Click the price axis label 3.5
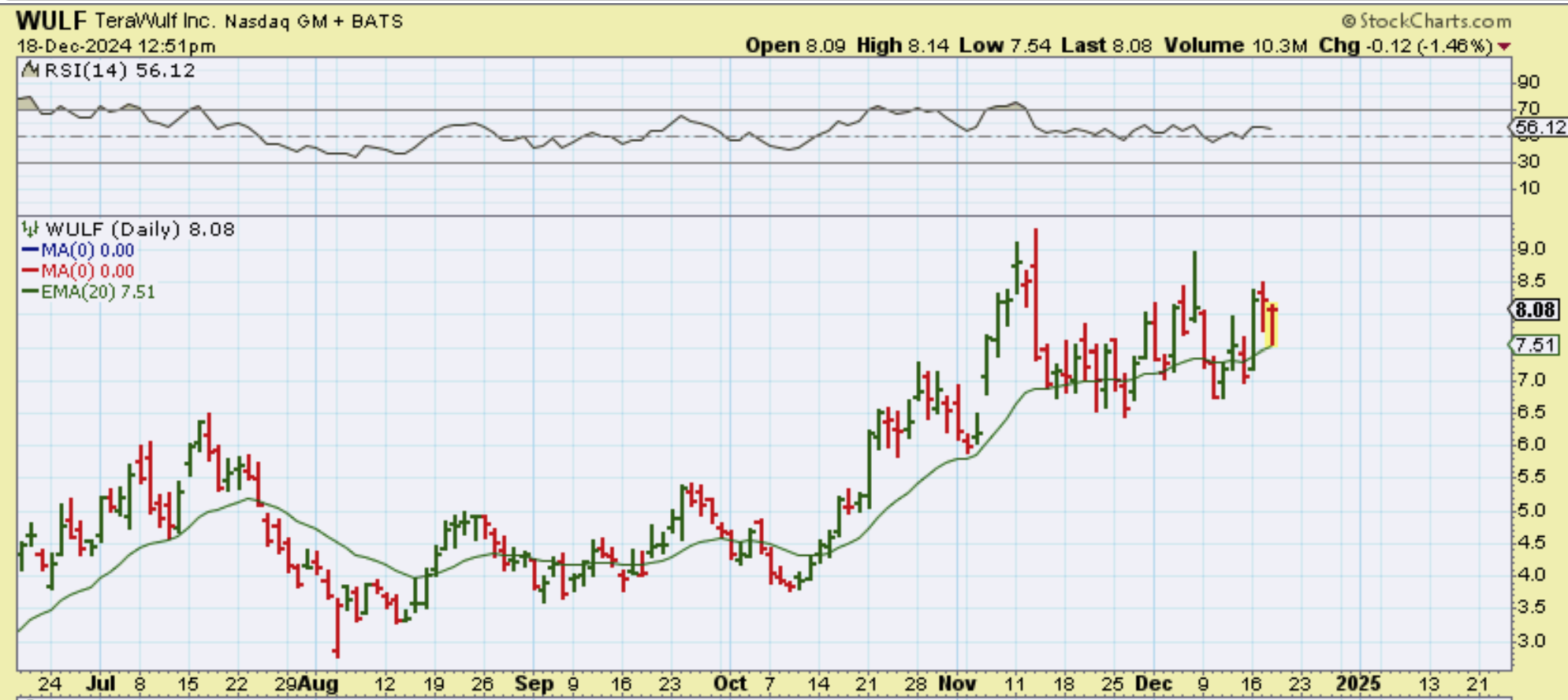This screenshot has width=1568, height=700. point(1532,607)
